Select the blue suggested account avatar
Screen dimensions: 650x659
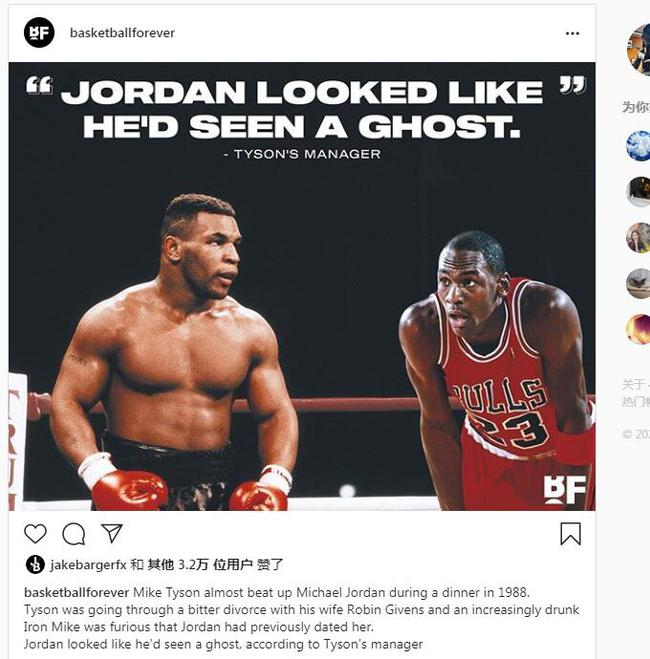click(638, 146)
